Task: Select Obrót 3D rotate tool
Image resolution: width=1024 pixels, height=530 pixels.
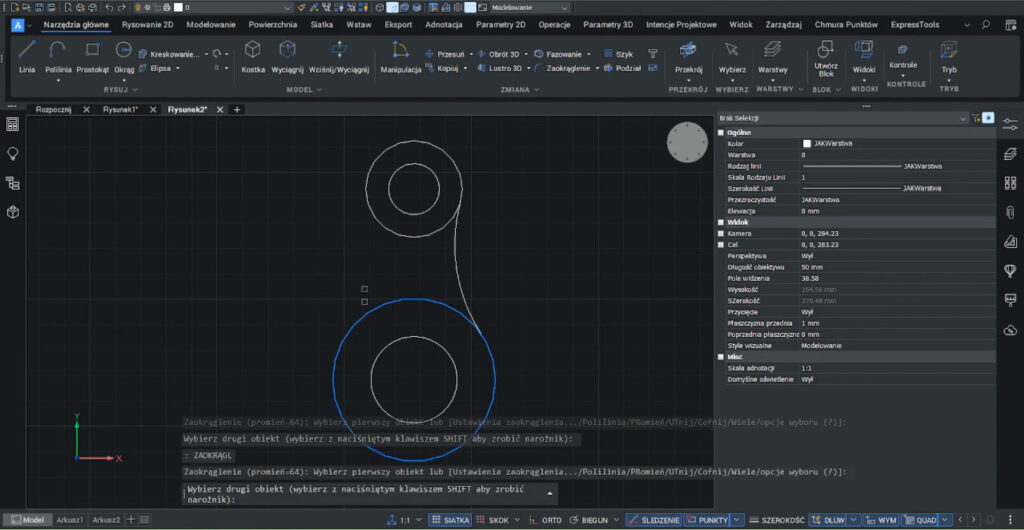Action: tap(498, 54)
